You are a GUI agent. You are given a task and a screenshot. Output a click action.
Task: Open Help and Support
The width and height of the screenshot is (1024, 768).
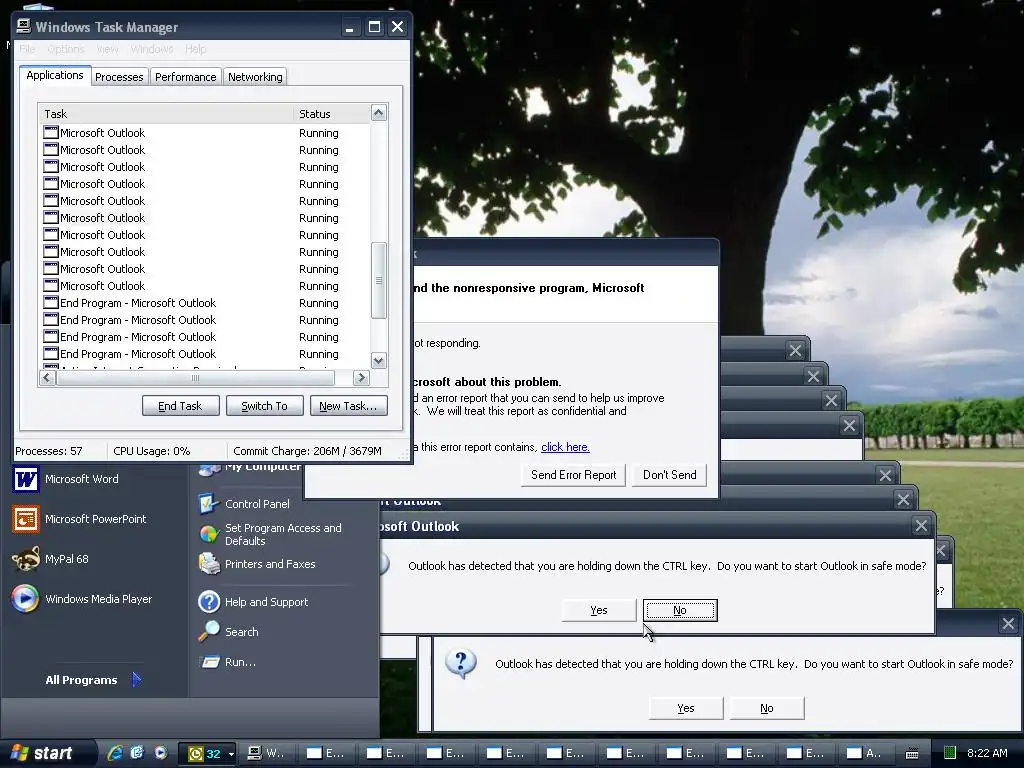(253, 601)
